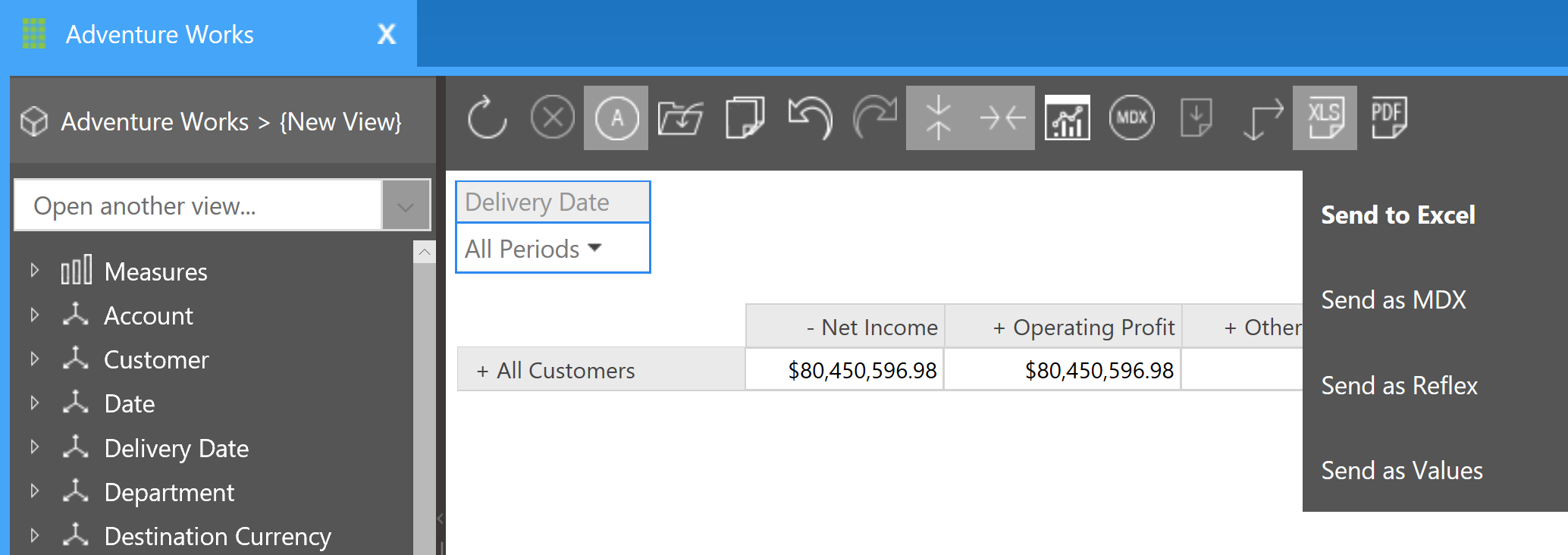Expand the Measures tree node
This screenshot has width=1568, height=555.
34,270
